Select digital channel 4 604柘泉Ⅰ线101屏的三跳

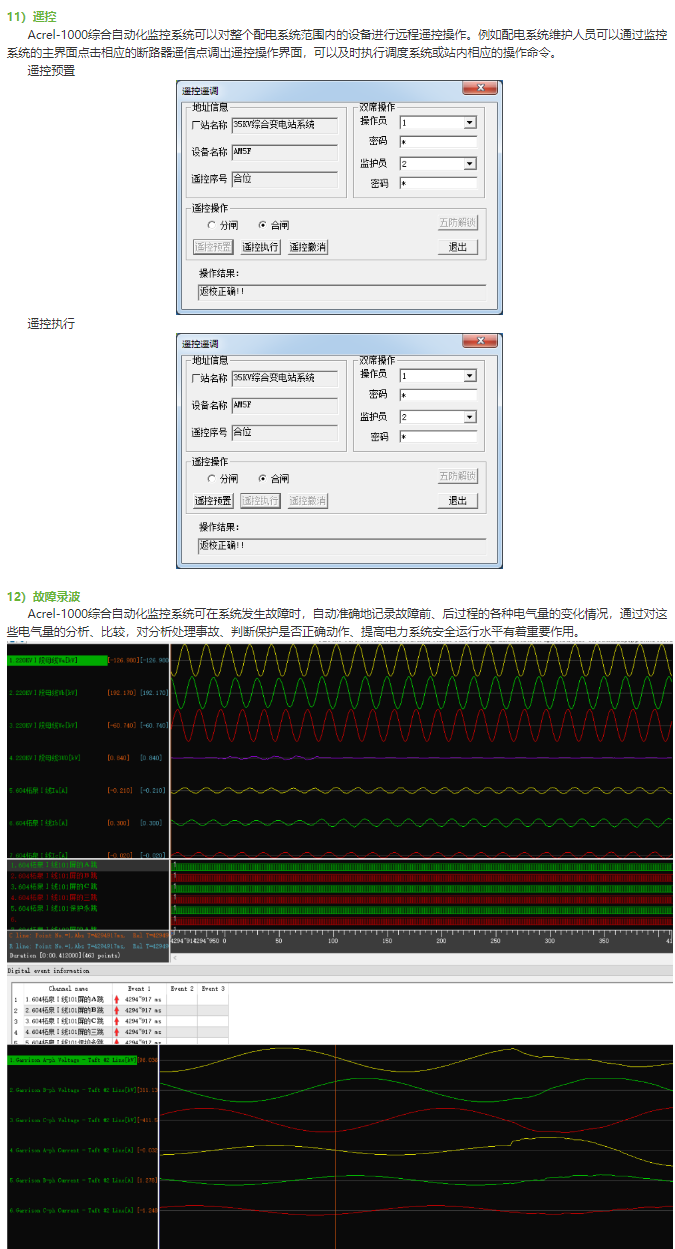coord(52,898)
